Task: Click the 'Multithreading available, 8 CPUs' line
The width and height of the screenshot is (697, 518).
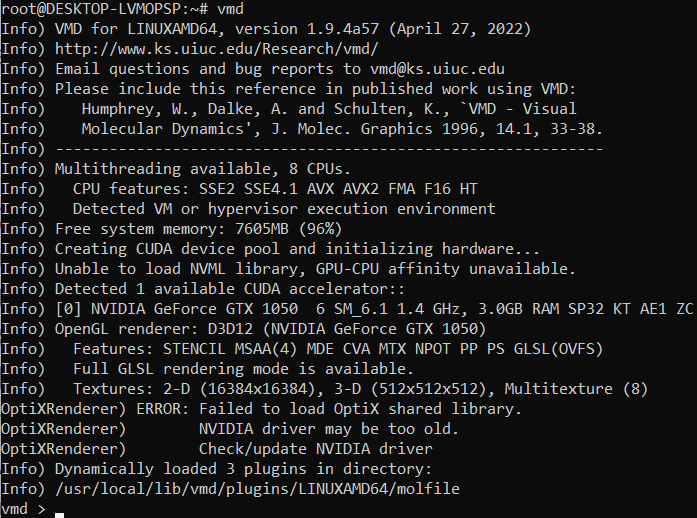Action: pyautogui.click(x=202, y=169)
